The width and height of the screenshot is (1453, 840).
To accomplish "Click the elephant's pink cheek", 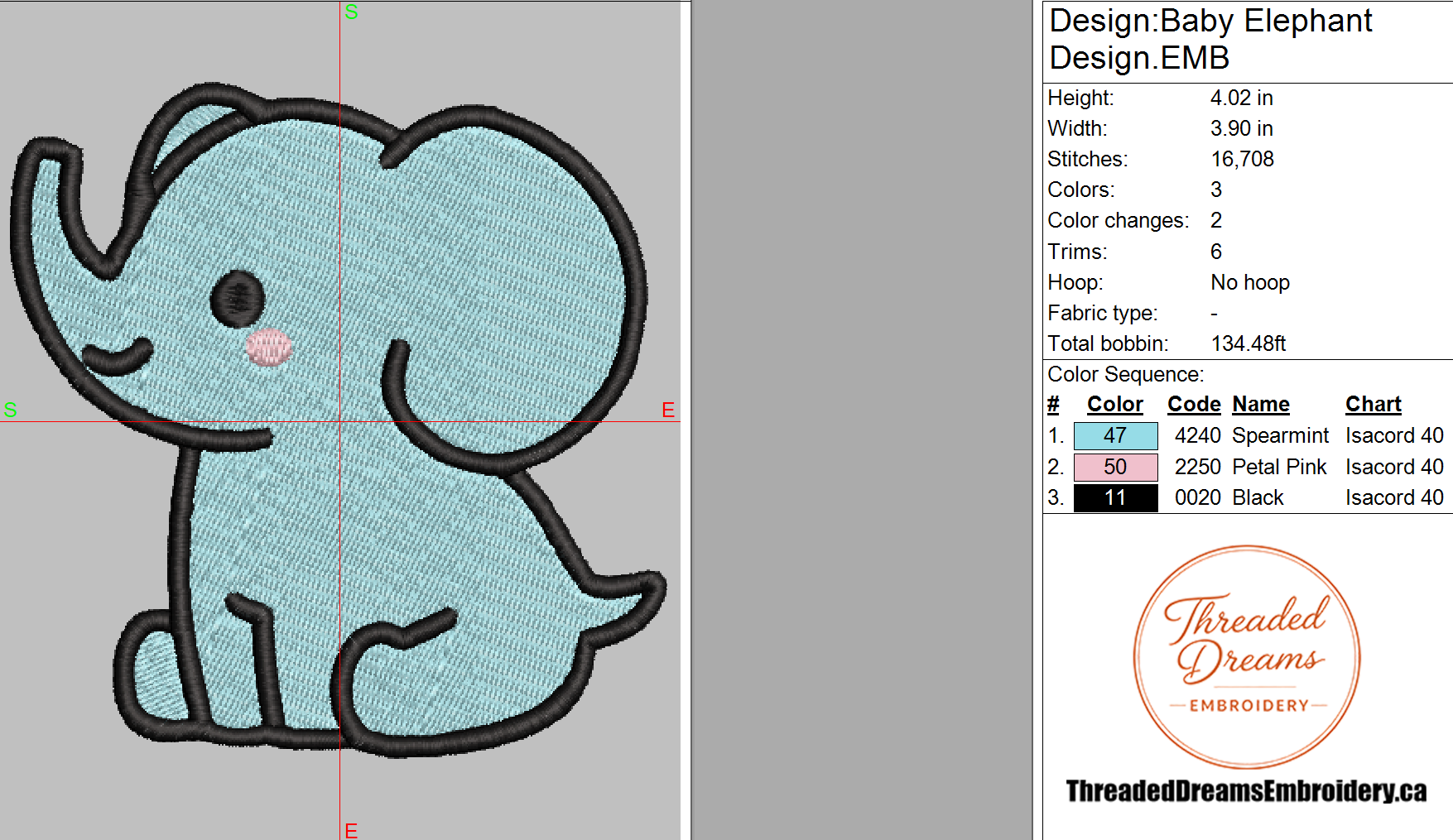I will pyautogui.click(x=269, y=347).
